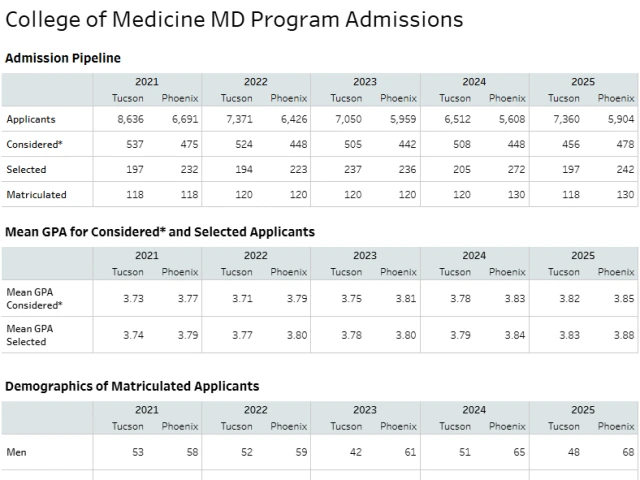Image resolution: width=640 pixels, height=480 pixels.
Task: Select 2021 Tucson Applicants value 8,636
Action: 130,119
